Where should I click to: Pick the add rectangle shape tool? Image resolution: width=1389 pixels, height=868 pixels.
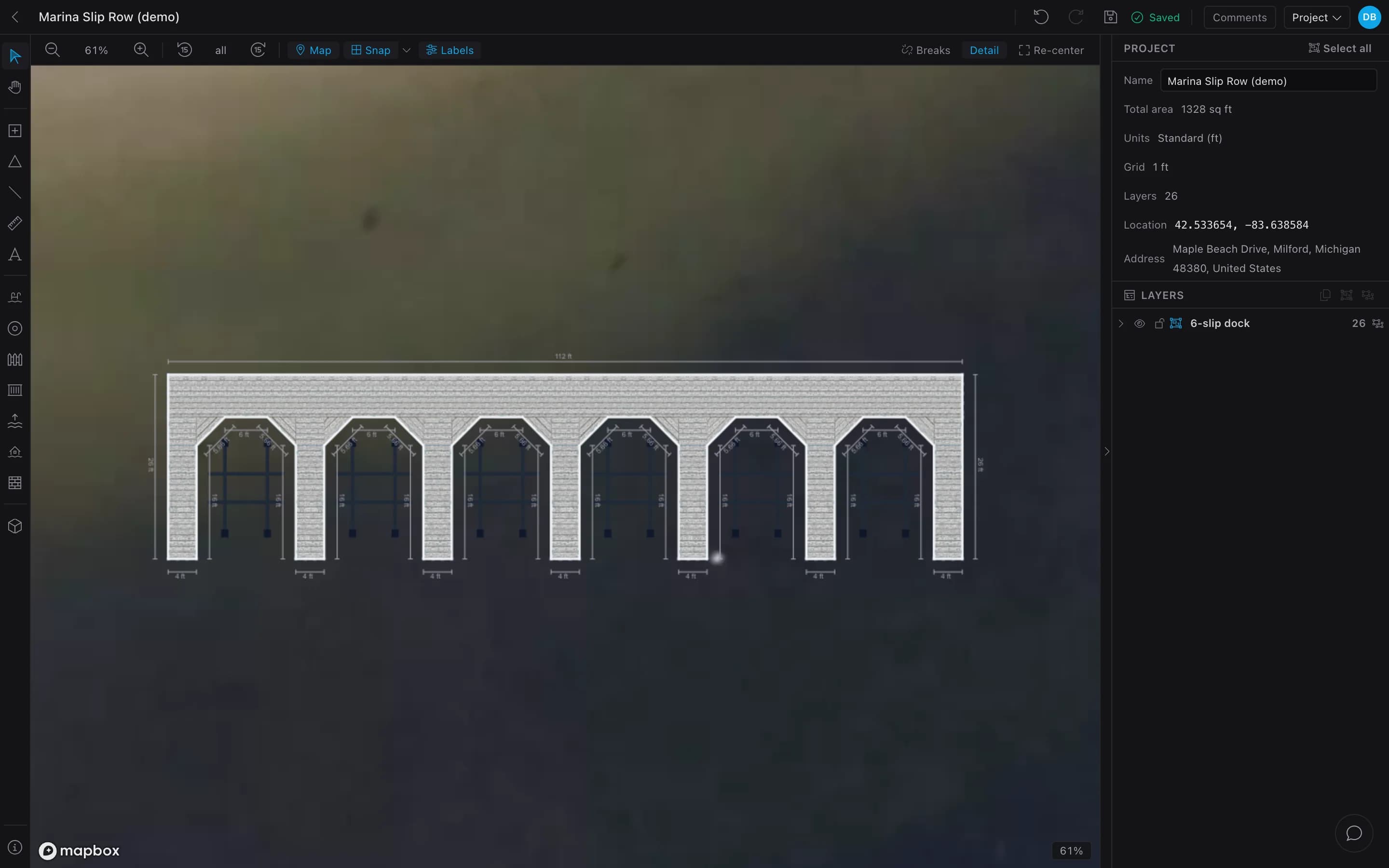pyautogui.click(x=15, y=131)
